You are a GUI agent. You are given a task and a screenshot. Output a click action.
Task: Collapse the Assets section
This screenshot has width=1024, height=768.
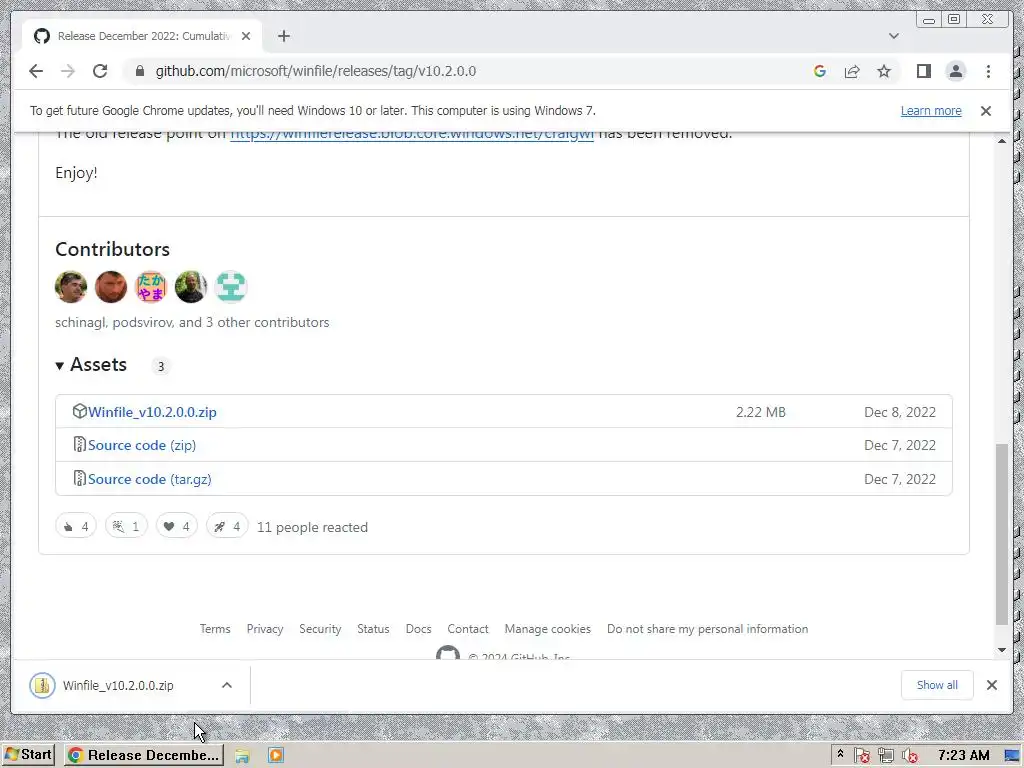tap(91, 365)
